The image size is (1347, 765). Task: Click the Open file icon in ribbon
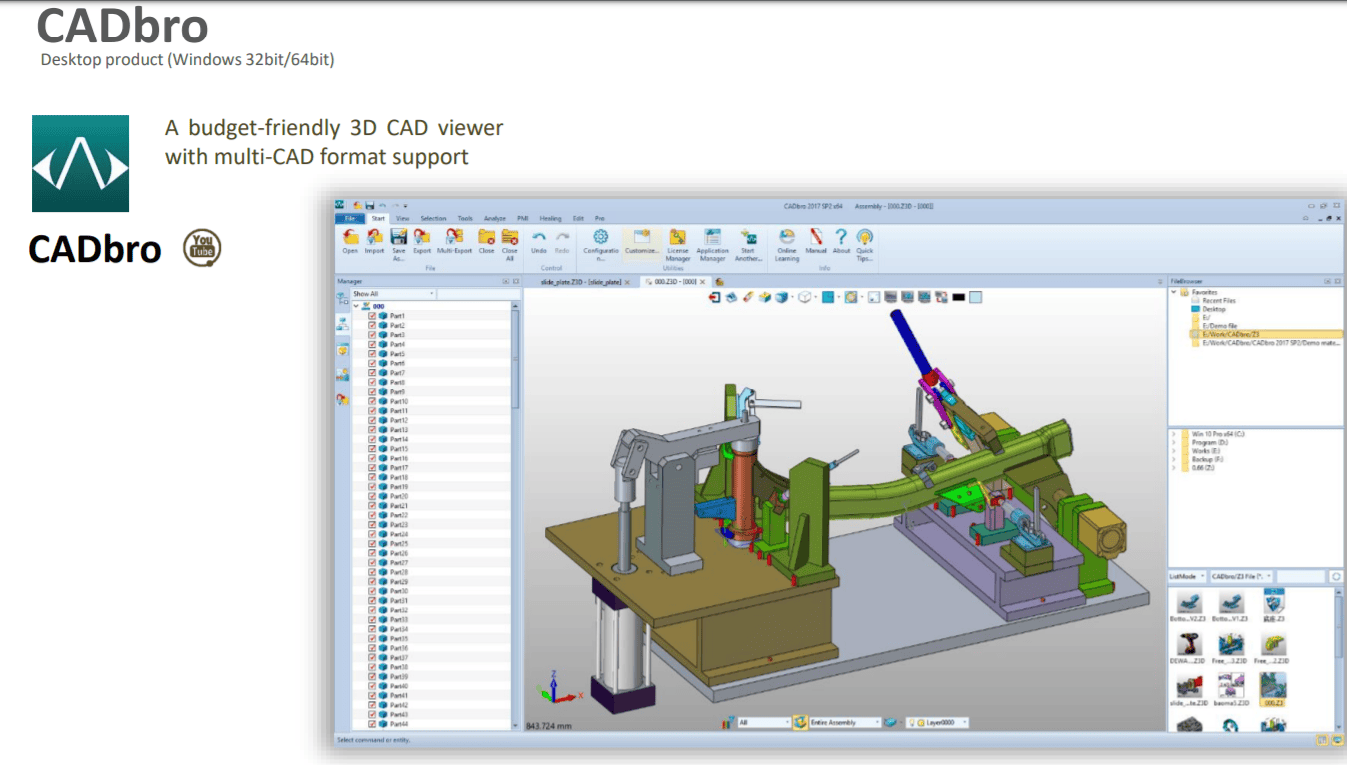click(x=350, y=238)
